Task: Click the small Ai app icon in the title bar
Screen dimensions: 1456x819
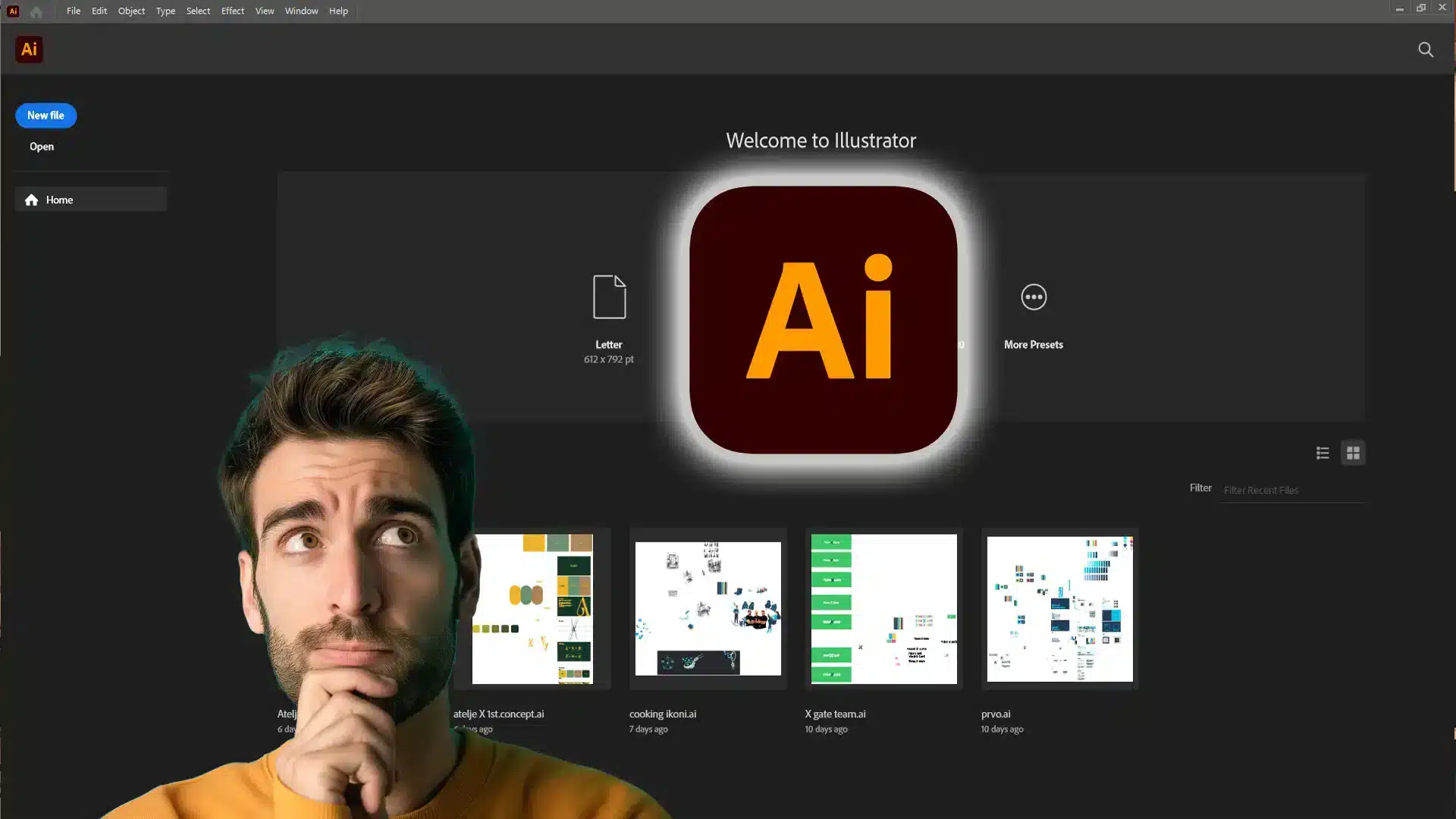Action: [13, 11]
